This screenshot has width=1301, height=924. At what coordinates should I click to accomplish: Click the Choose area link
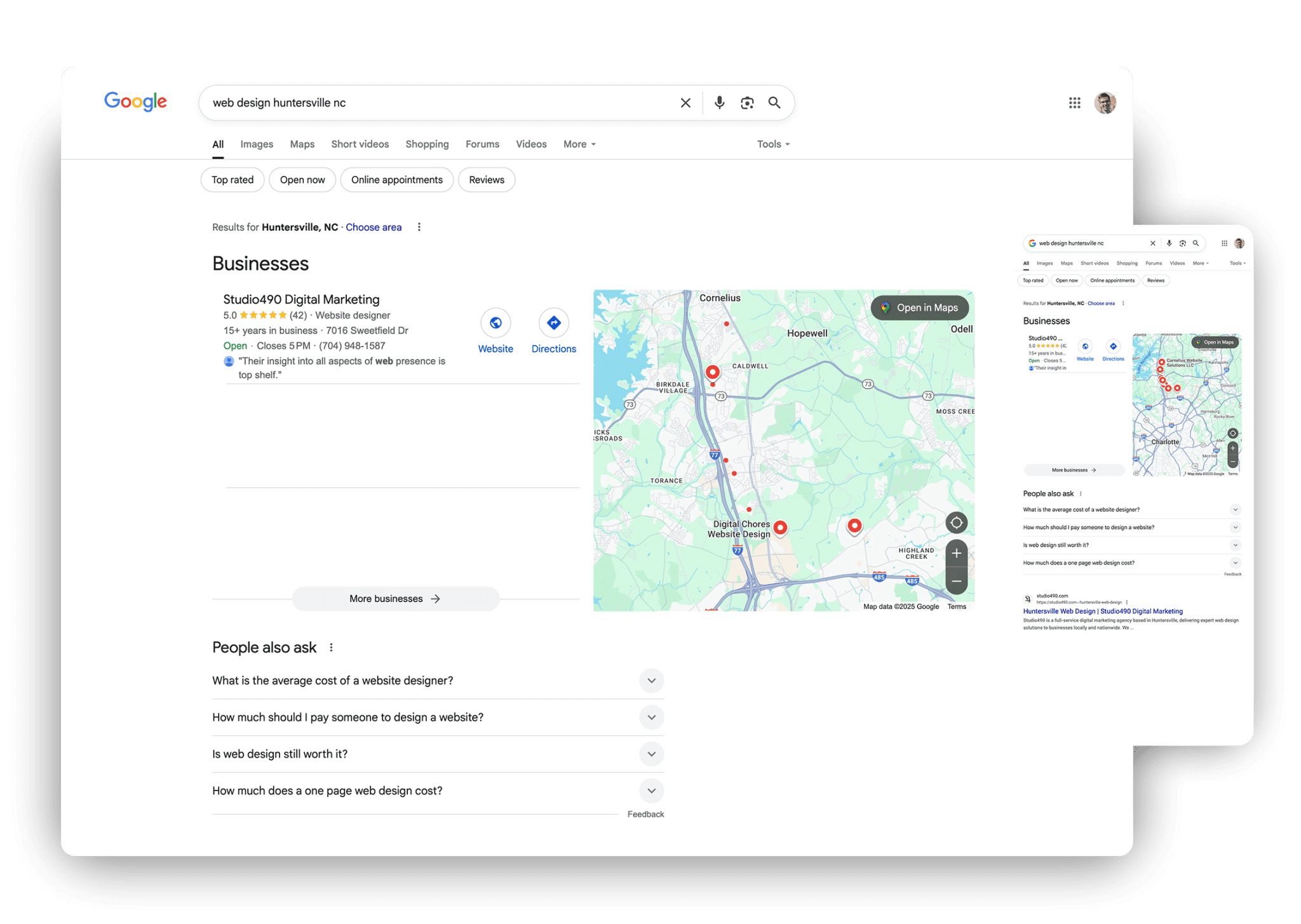[x=374, y=227]
